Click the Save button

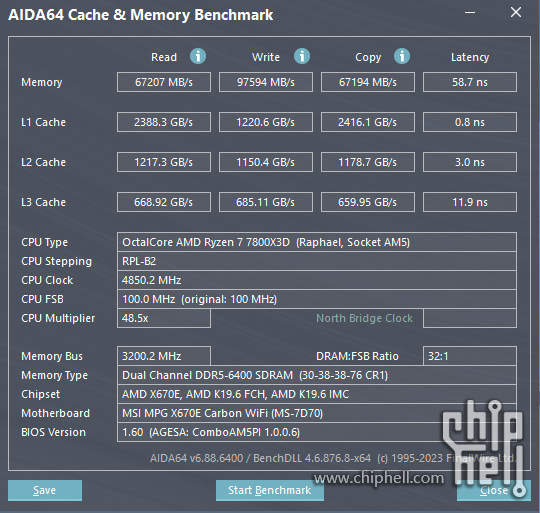pos(45,490)
